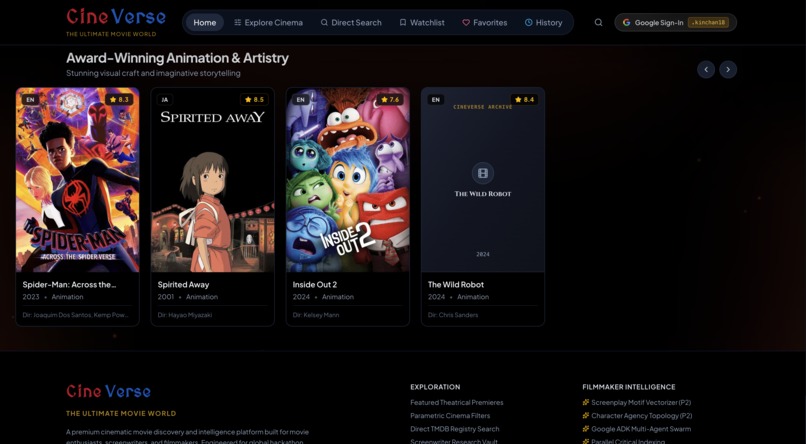
Task: Click the 7.6 star rating badge
Action: [x=390, y=100]
